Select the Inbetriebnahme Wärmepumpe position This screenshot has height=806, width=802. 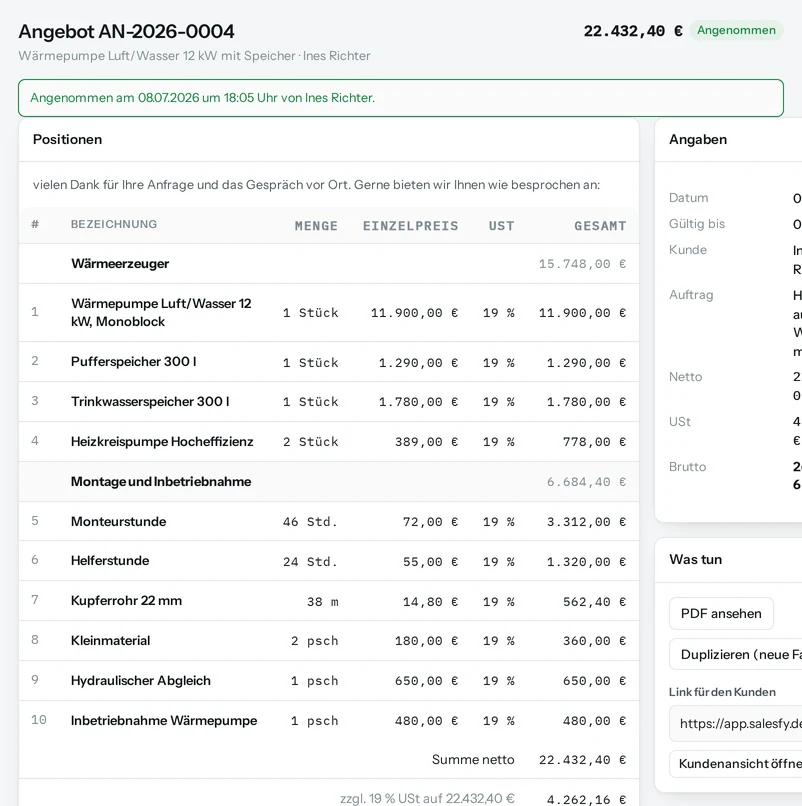click(x=329, y=721)
